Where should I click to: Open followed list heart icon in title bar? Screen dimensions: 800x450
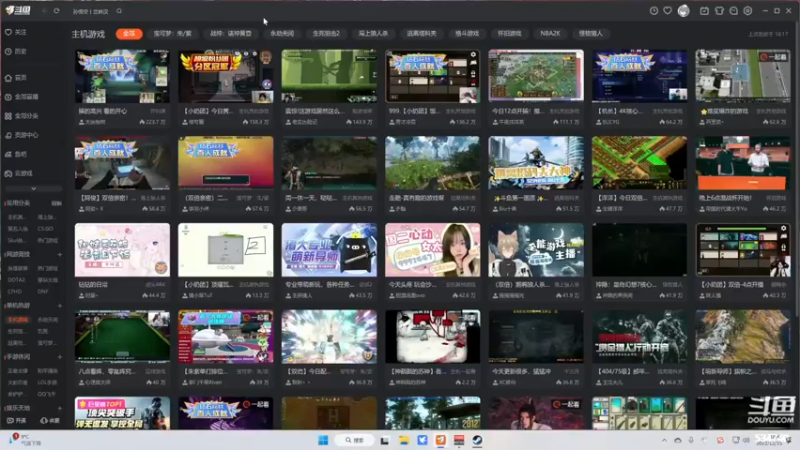tap(667, 11)
